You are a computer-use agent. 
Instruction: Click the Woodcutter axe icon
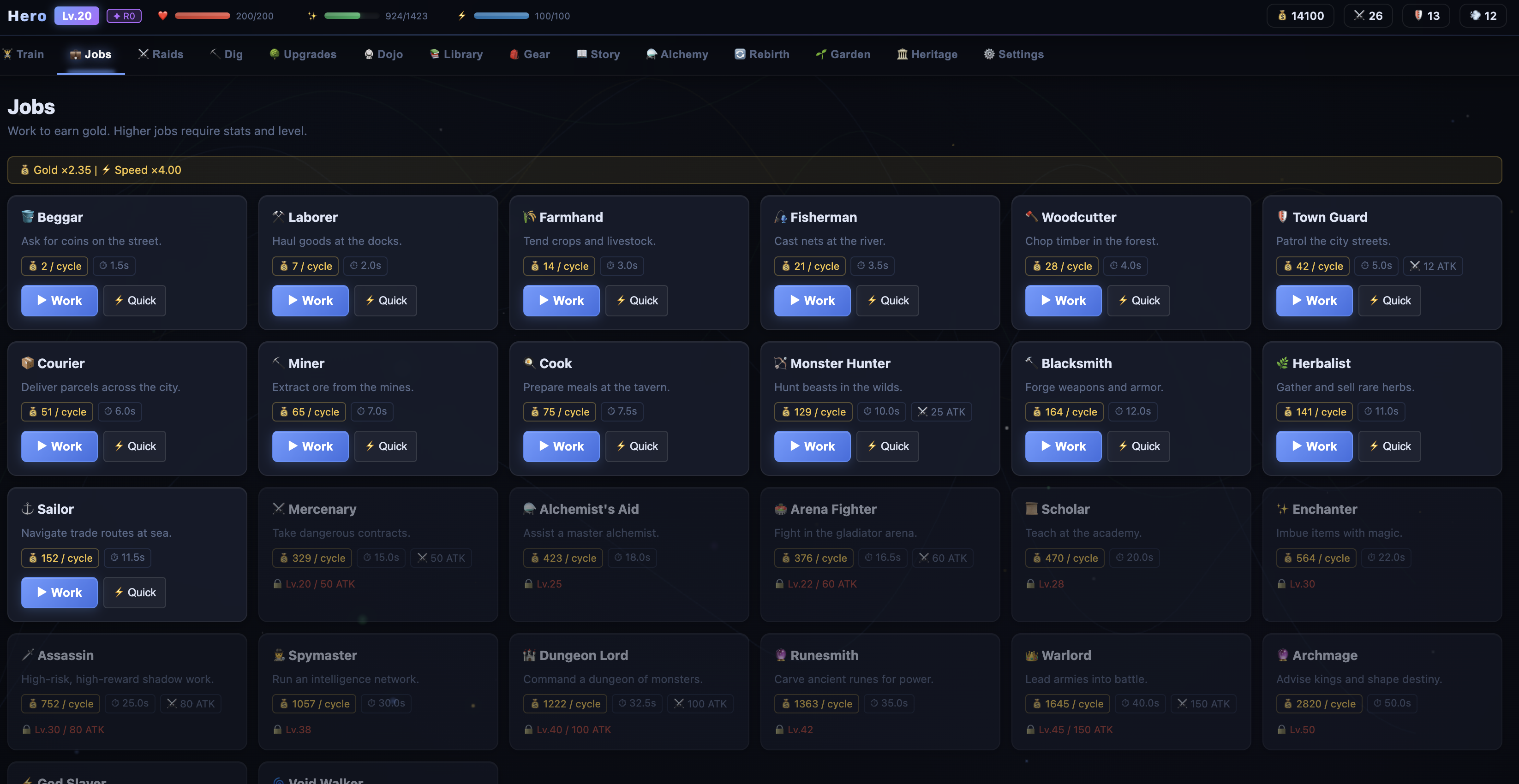pyautogui.click(x=1031, y=216)
